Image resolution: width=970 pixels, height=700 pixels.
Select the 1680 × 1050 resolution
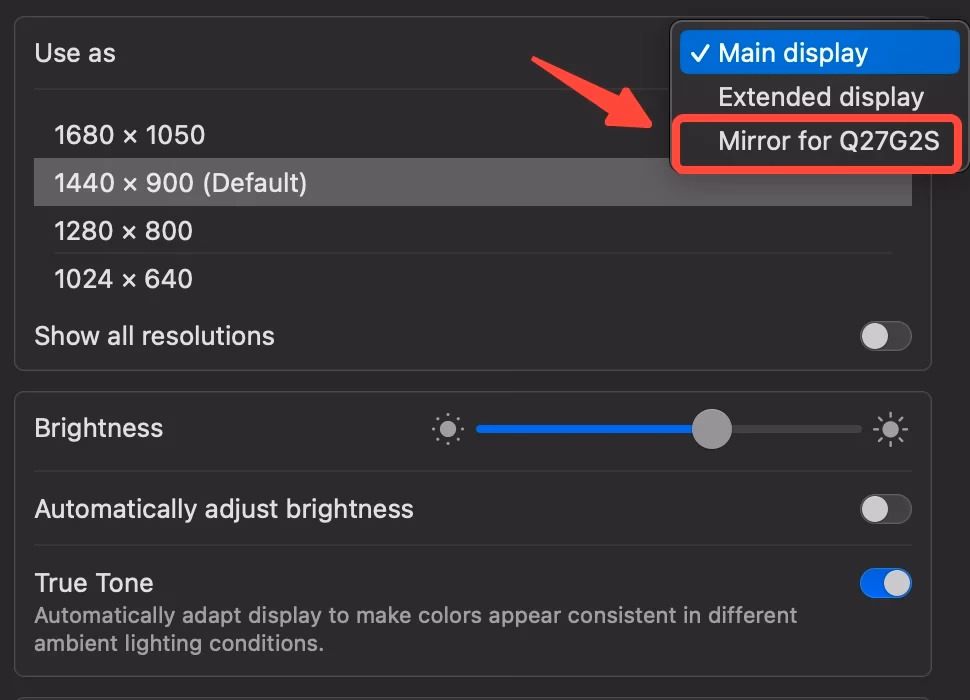tap(128, 135)
